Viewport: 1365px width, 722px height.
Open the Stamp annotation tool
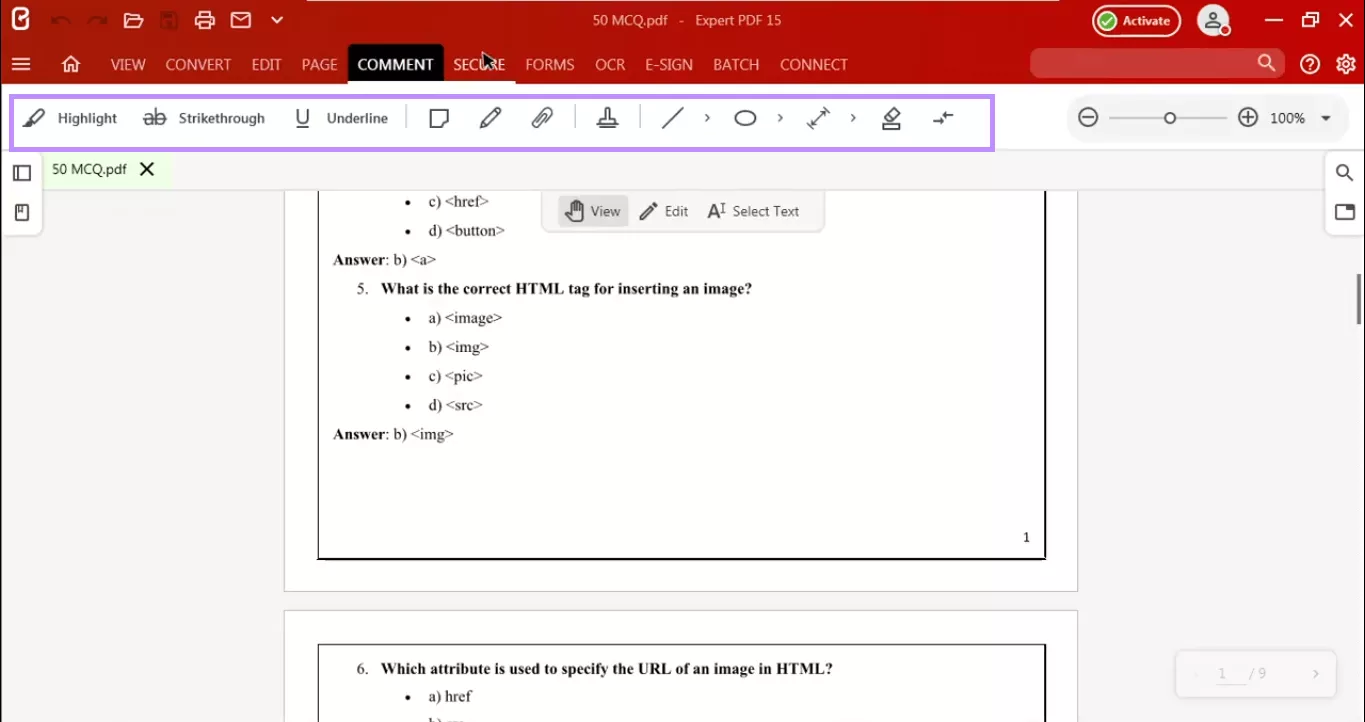pyautogui.click(x=608, y=117)
